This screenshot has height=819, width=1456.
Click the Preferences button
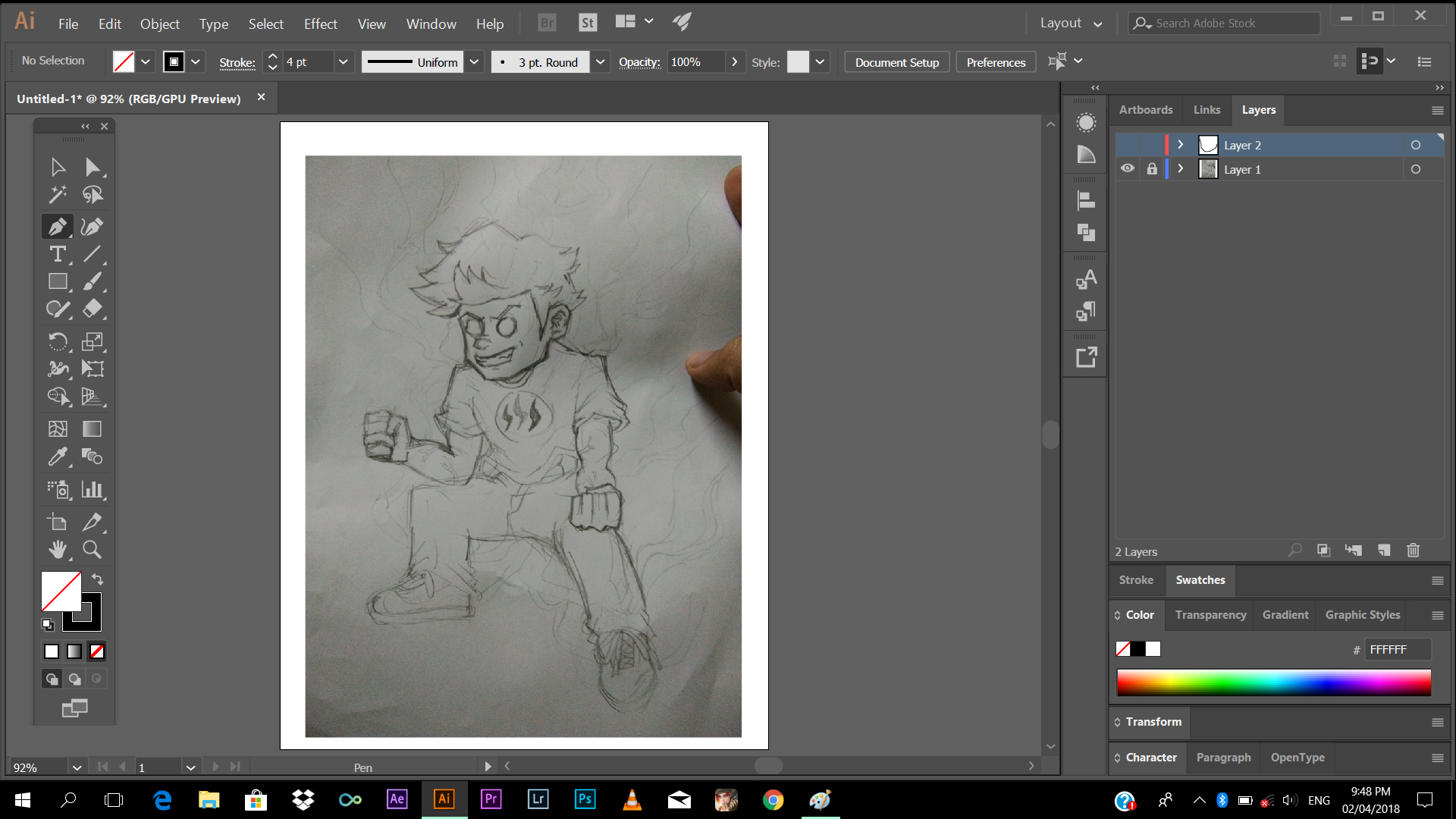coord(995,62)
